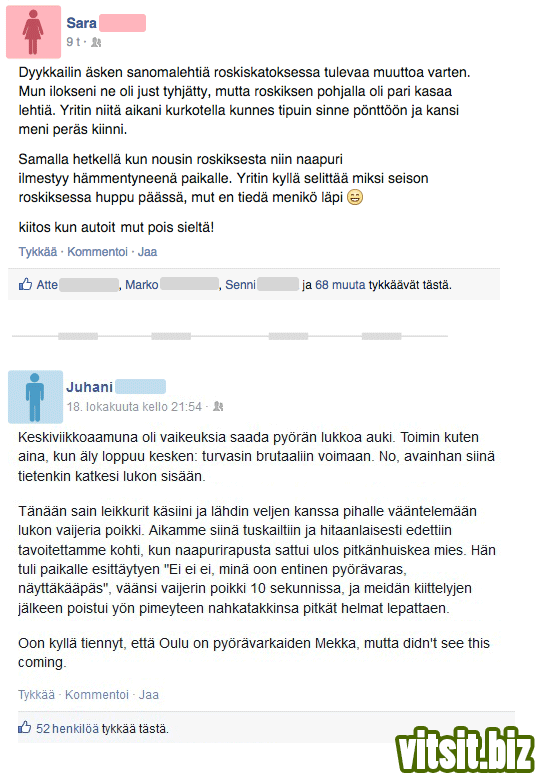Viewport: 535px width, 775px height.
Task: Click Jaa under Juhani's post
Action: [149, 694]
